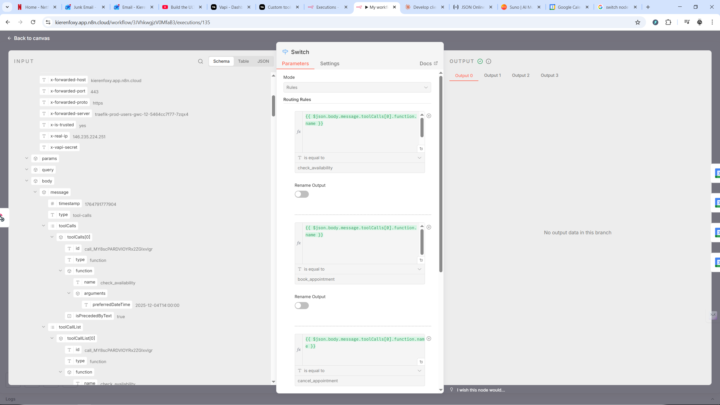Select Output 1 tab
720x405 pixels.
click(492, 75)
